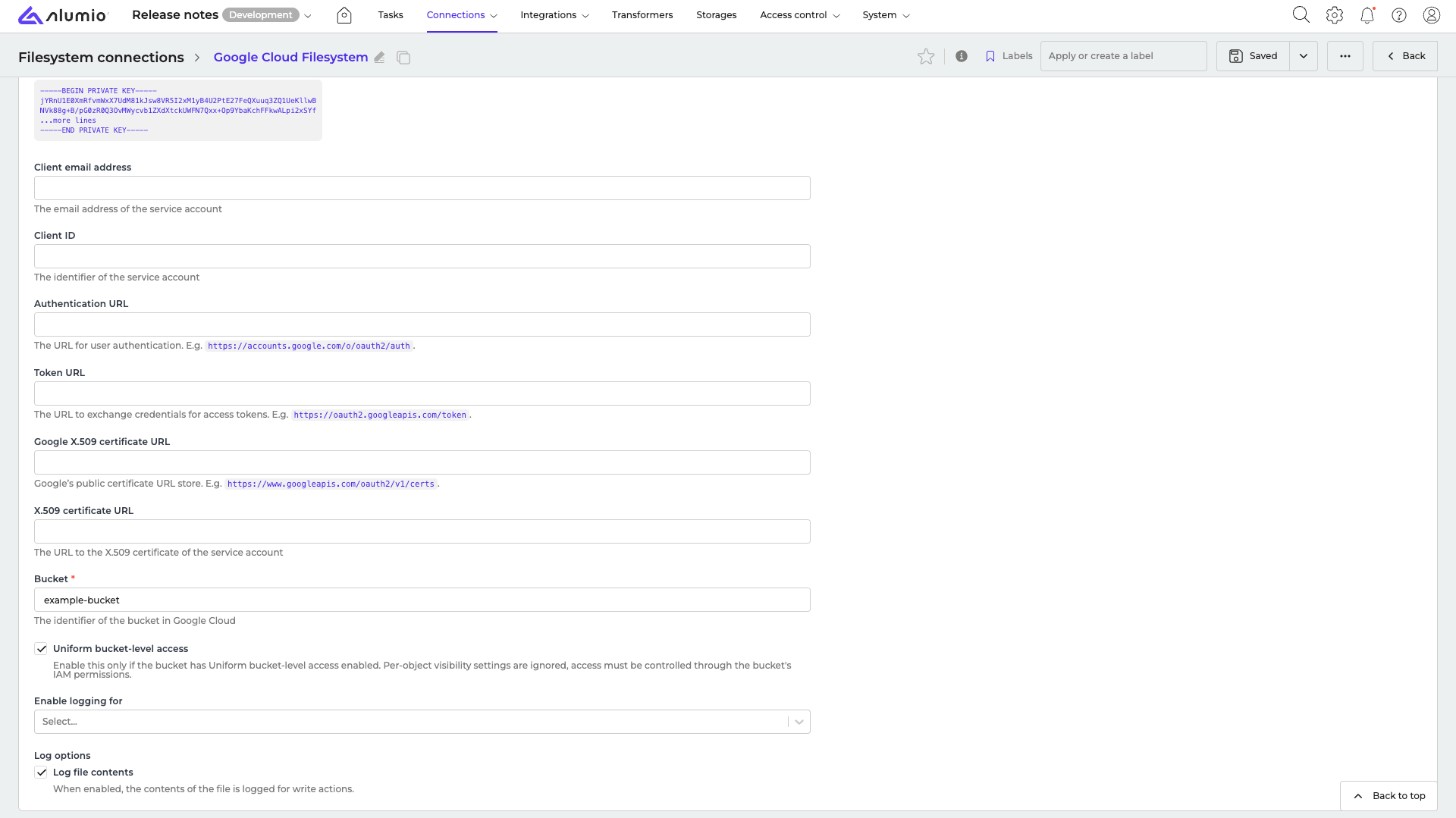This screenshot has width=1456, height=818.
Task: Open the Connections menu
Action: pyautogui.click(x=462, y=15)
